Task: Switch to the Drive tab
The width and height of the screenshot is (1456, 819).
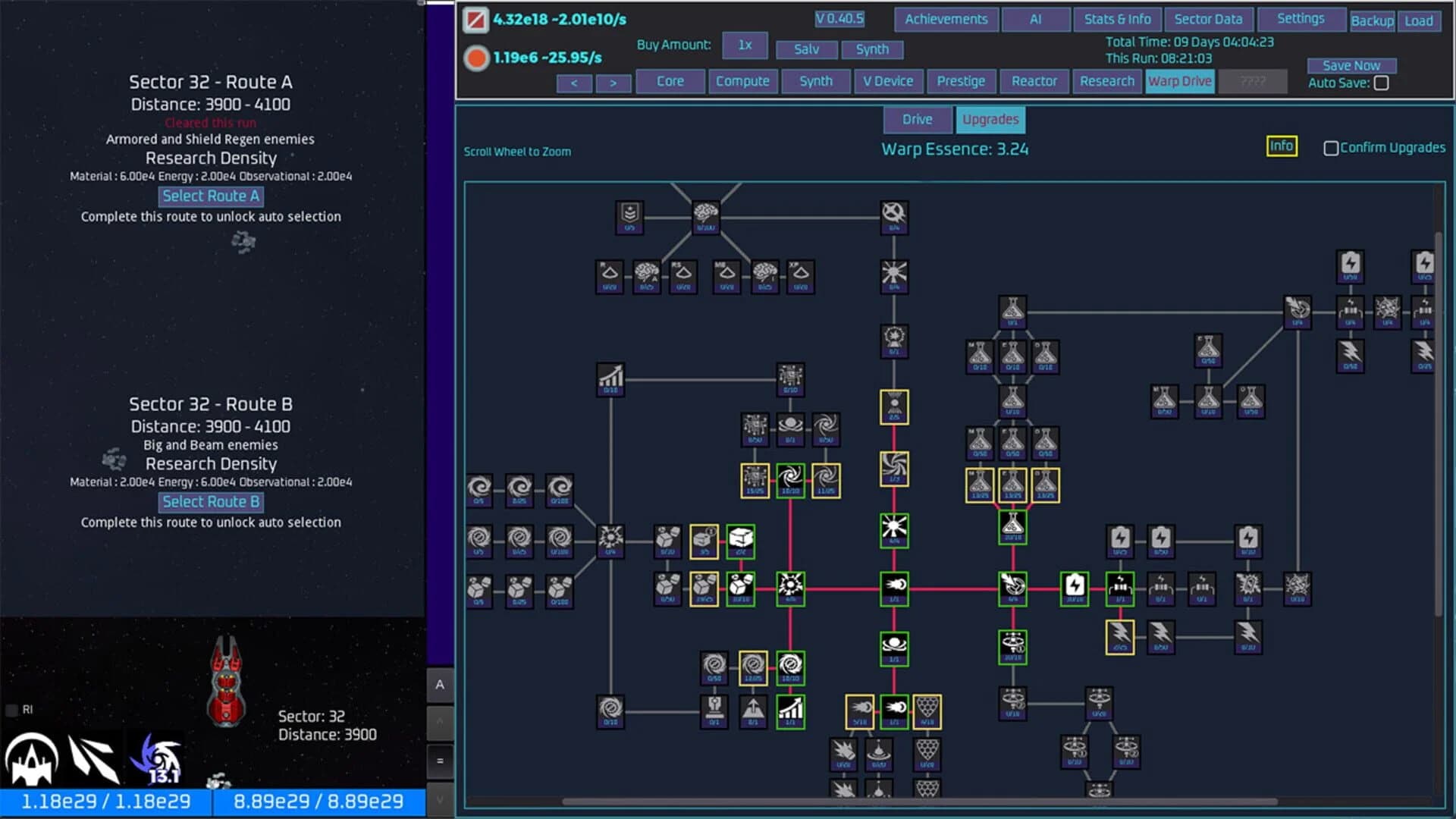Action: [916, 119]
